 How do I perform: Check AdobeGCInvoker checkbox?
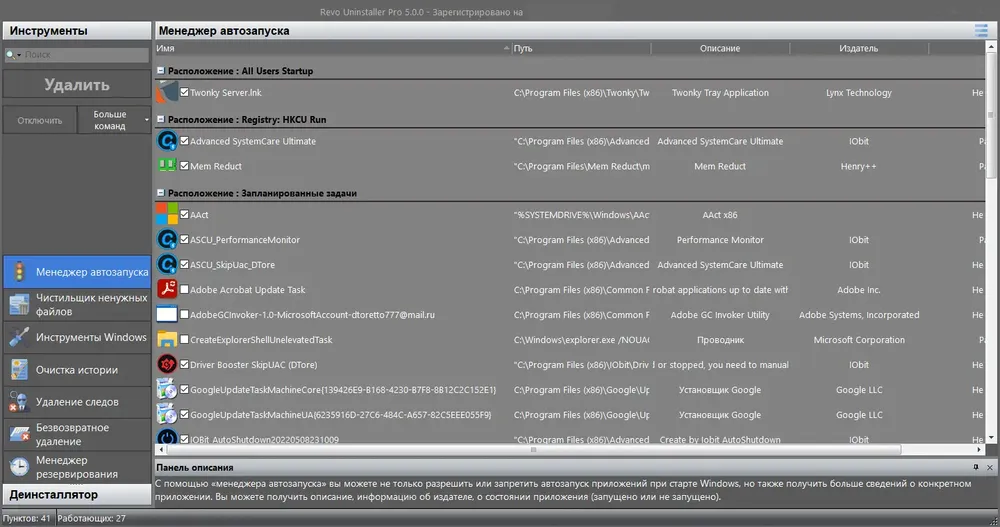[x=184, y=314]
